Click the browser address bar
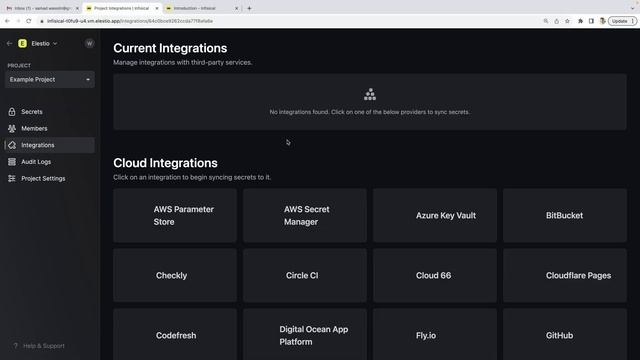 tap(286, 21)
